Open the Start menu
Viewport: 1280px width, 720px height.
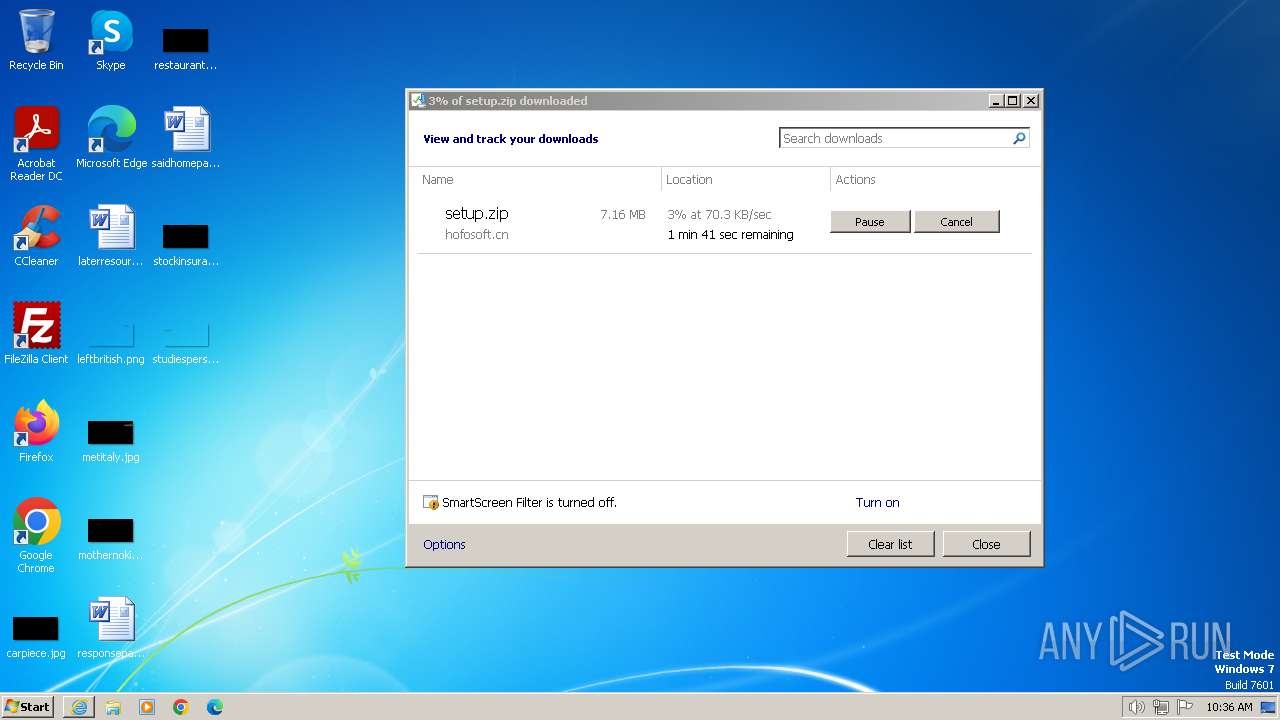28,706
